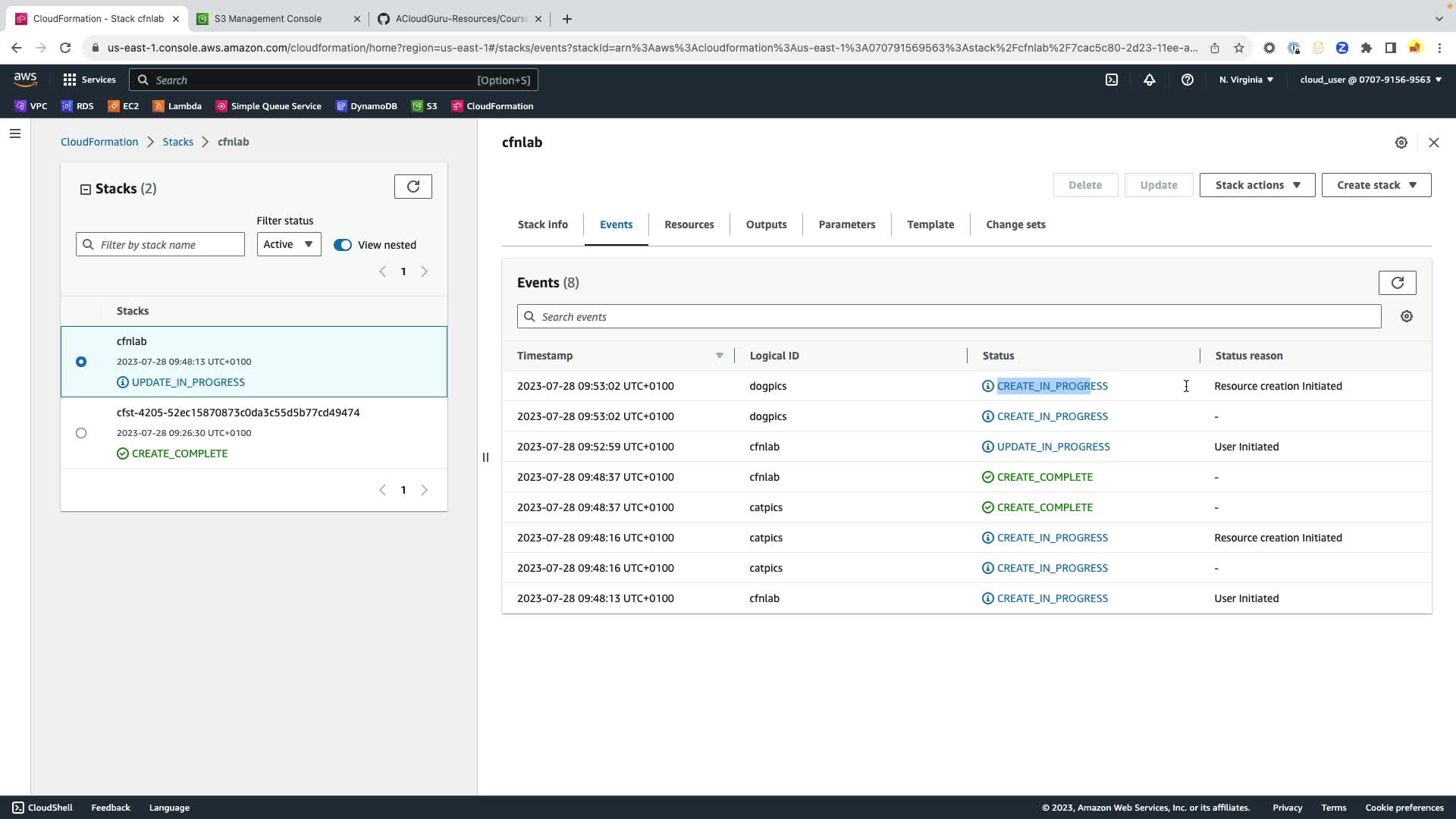Open the Services grid menu
Screen dimensions: 1456x819
pyautogui.click(x=89, y=80)
